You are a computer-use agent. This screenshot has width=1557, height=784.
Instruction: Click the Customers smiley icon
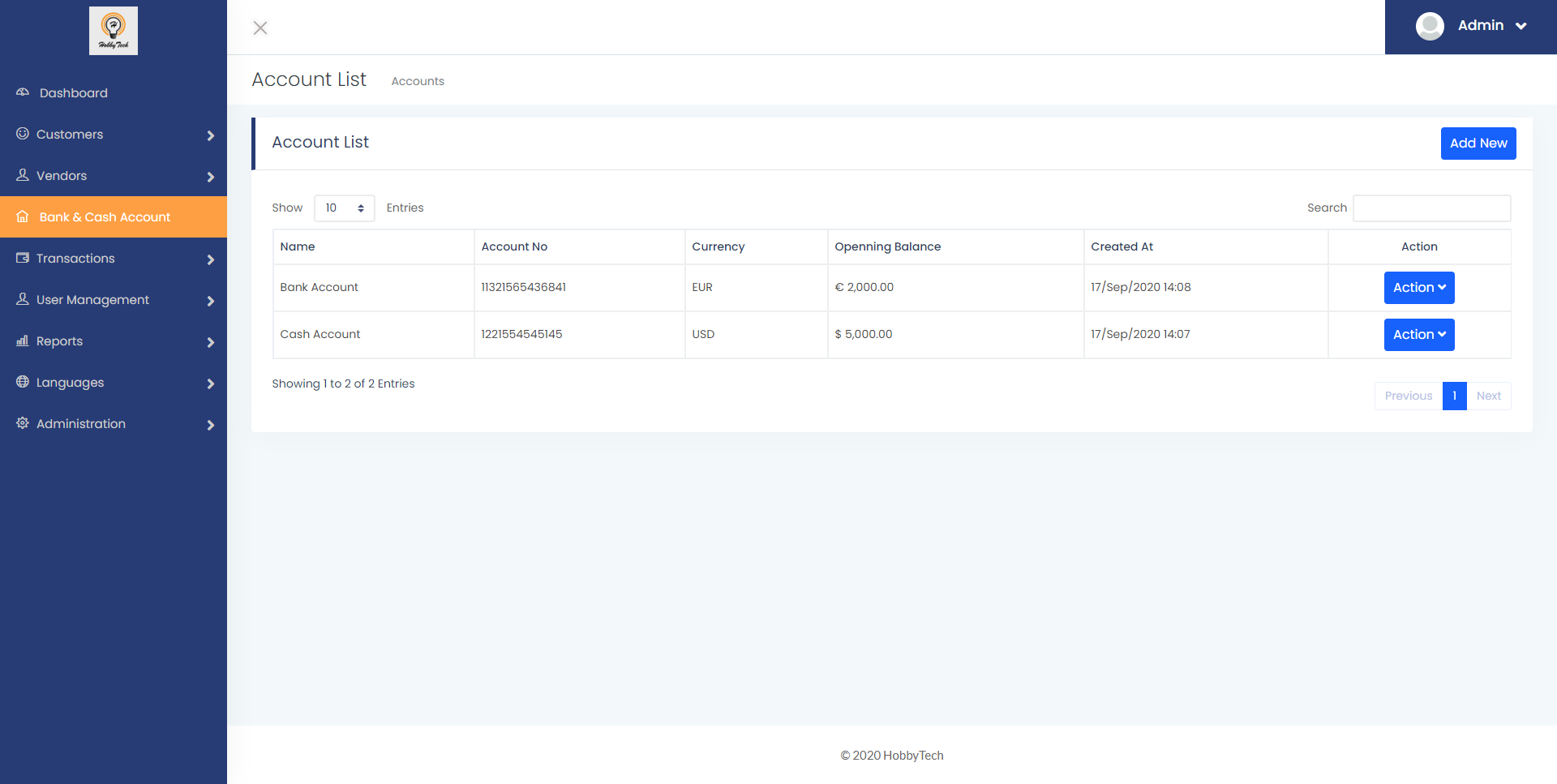[23, 134]
